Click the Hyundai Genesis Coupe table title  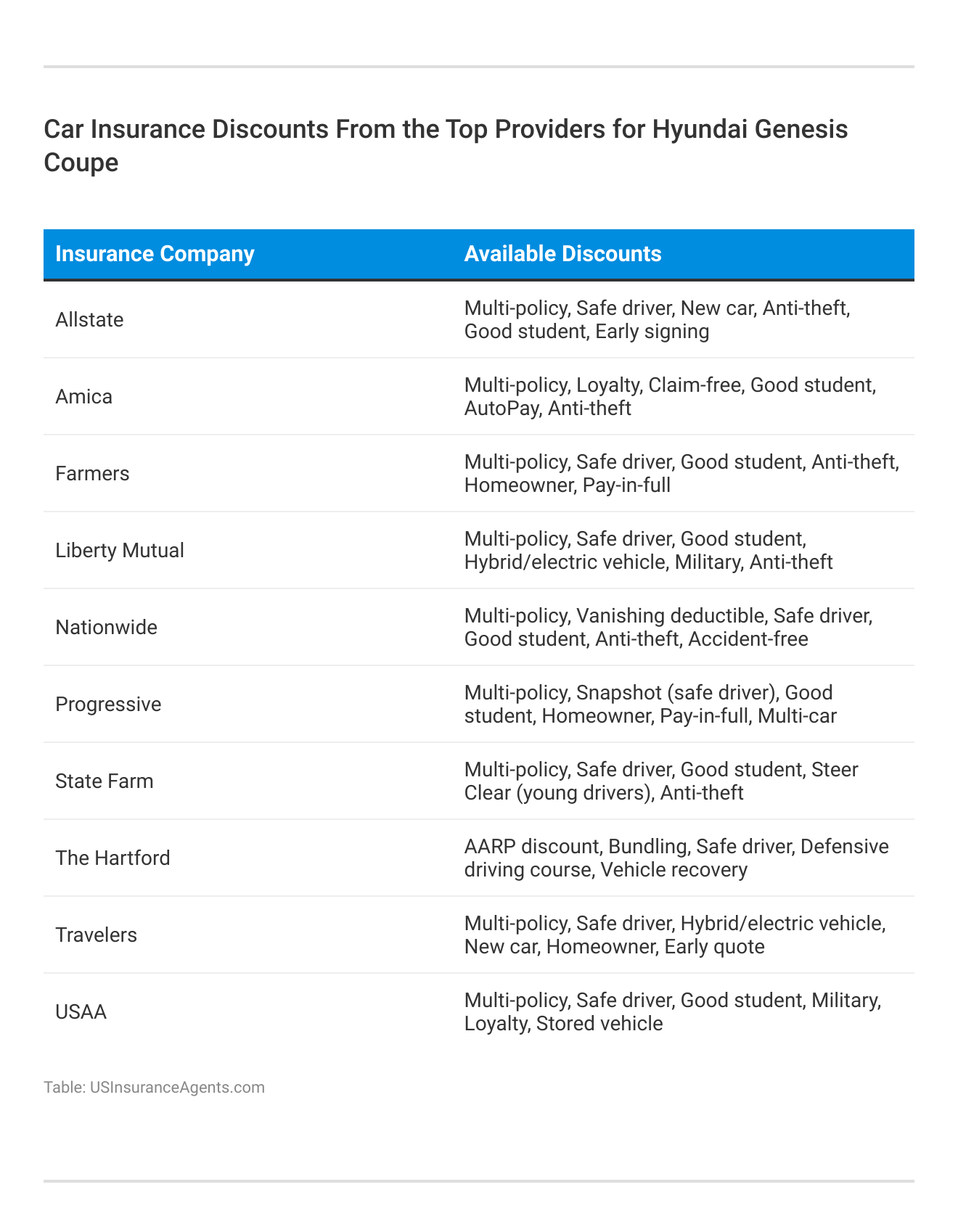coord(446,146)
